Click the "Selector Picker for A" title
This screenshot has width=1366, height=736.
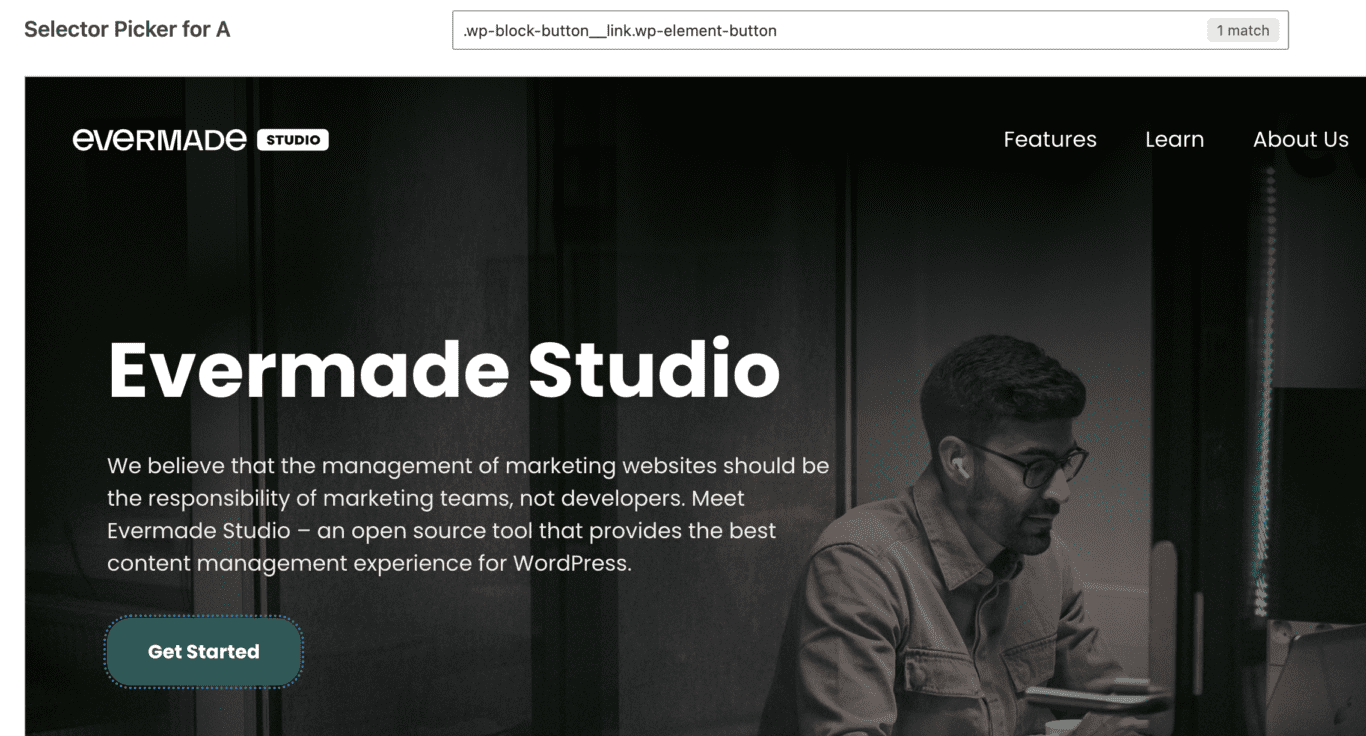pyautogui.click(x=127, y=29)
